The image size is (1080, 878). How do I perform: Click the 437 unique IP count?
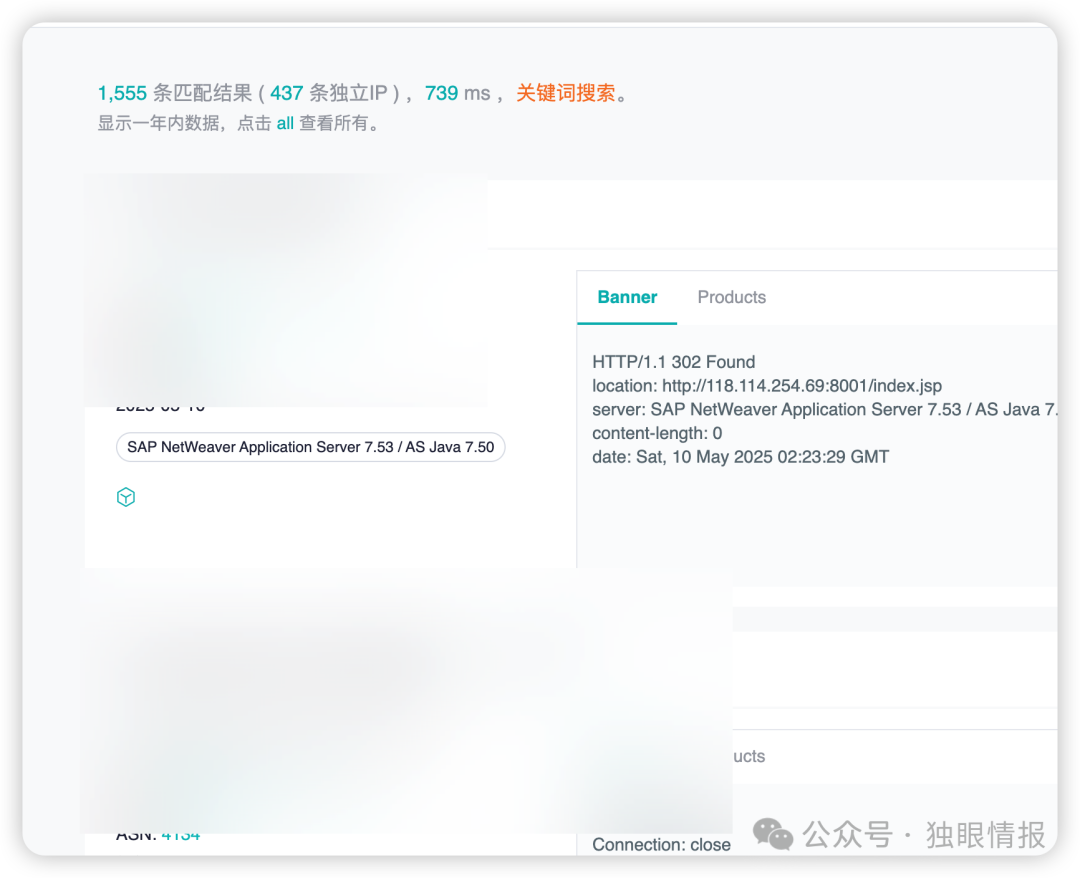[x=287, y=93]
